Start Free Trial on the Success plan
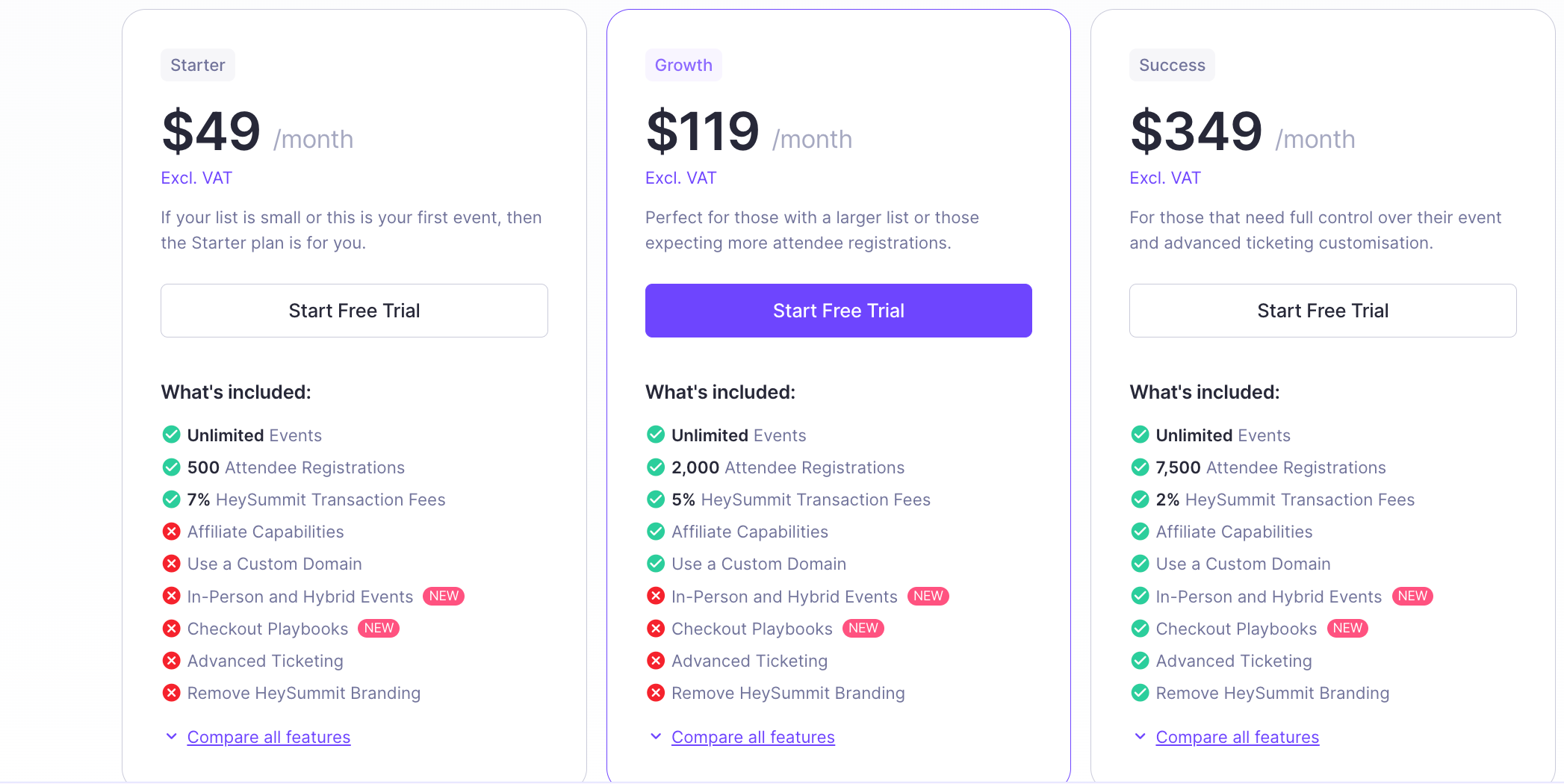This screenshot has width=1564, height=784. (1322, 310)
